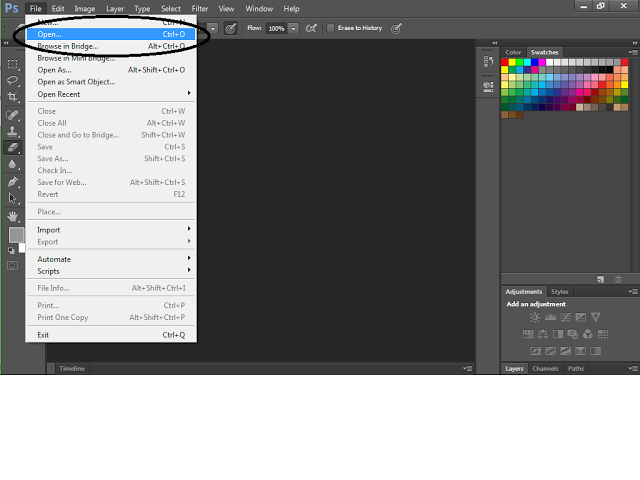
Task: Add a Threshold adjustment
Action: 565,351
